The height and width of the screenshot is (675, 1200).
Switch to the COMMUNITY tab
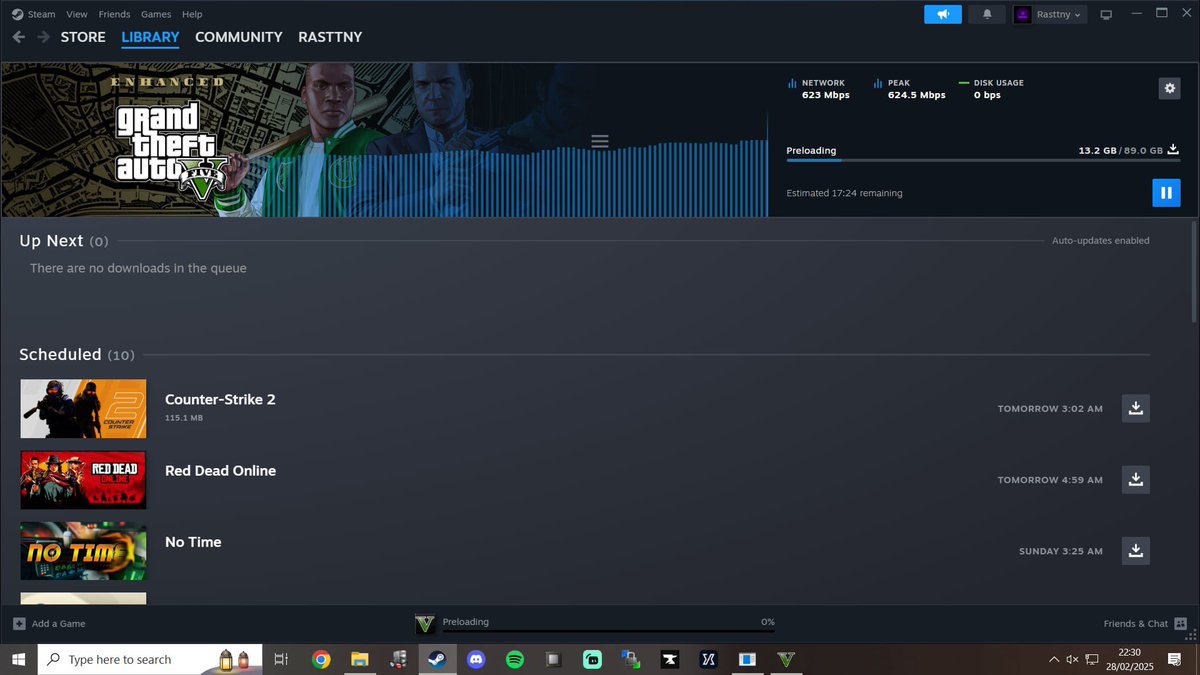239,37
